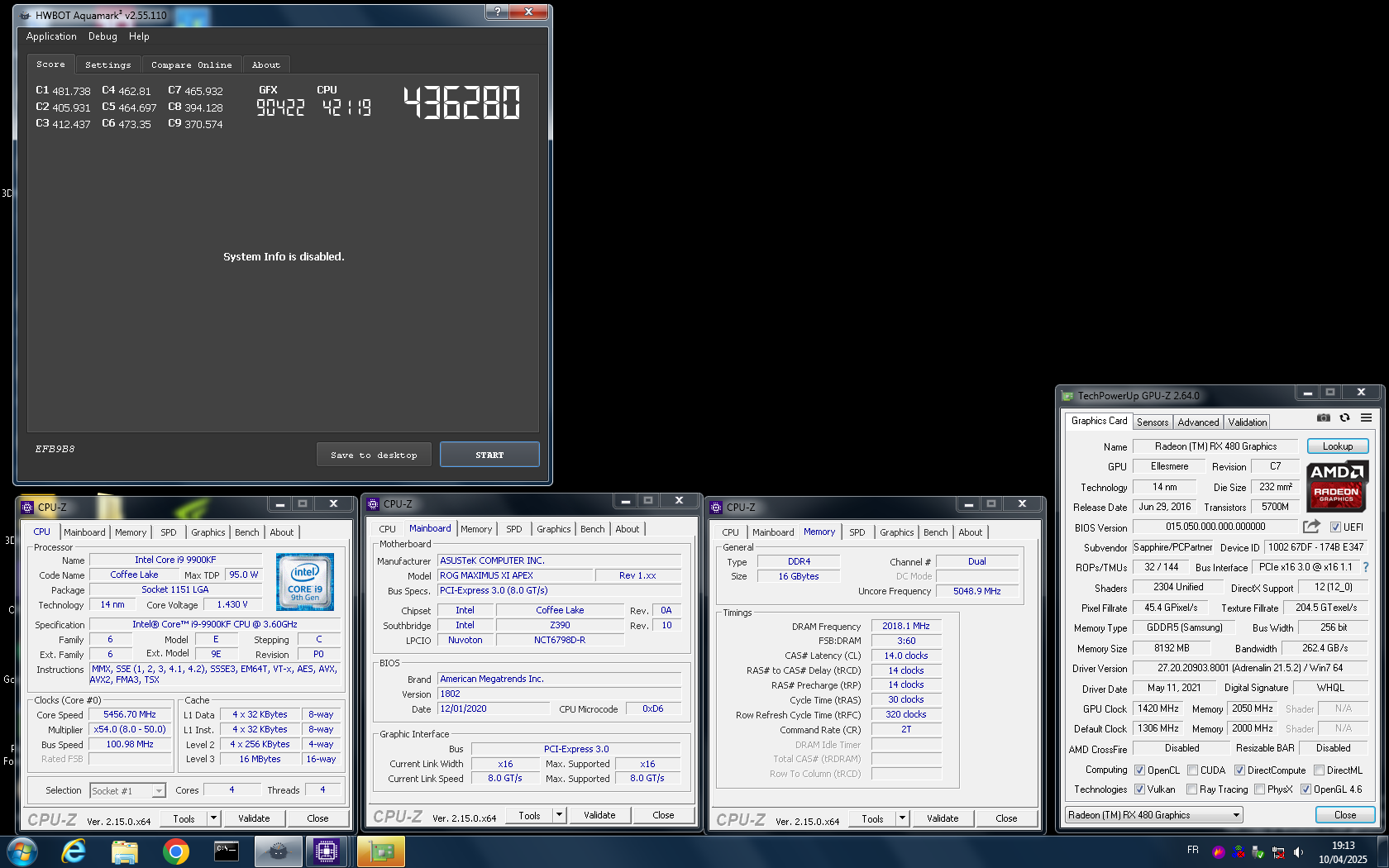The width and height of the screenshot is (1389, 868).
Task: Toggle the CUDA checkbox
Action: pos(1192,770)
